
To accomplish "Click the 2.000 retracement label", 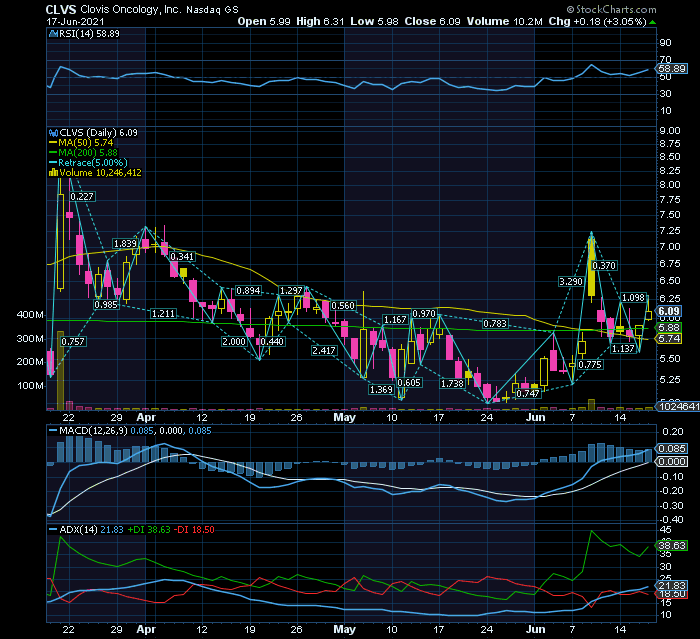I will [234, 342].
